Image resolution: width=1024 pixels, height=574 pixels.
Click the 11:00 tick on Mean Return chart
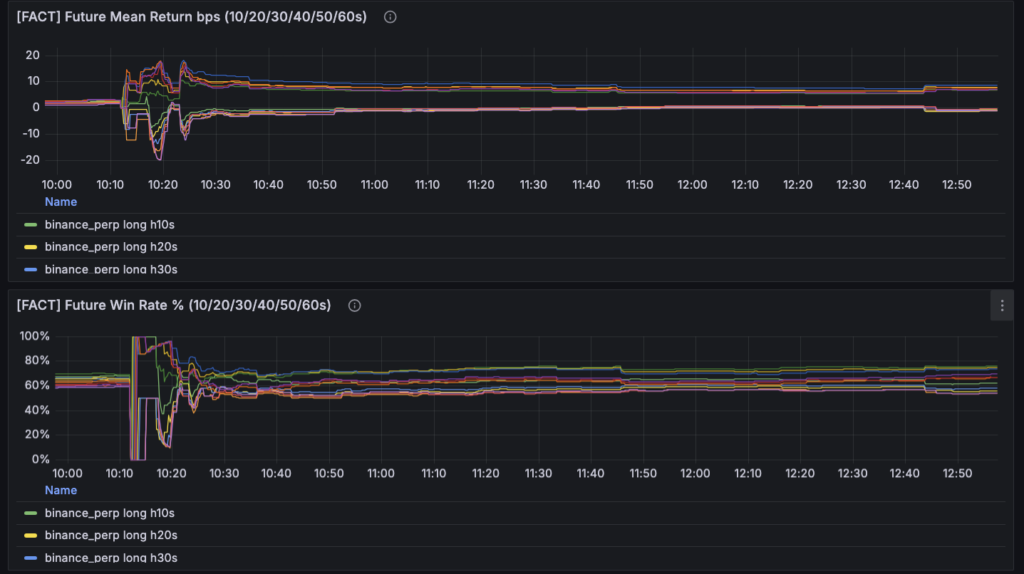point(374,185)
